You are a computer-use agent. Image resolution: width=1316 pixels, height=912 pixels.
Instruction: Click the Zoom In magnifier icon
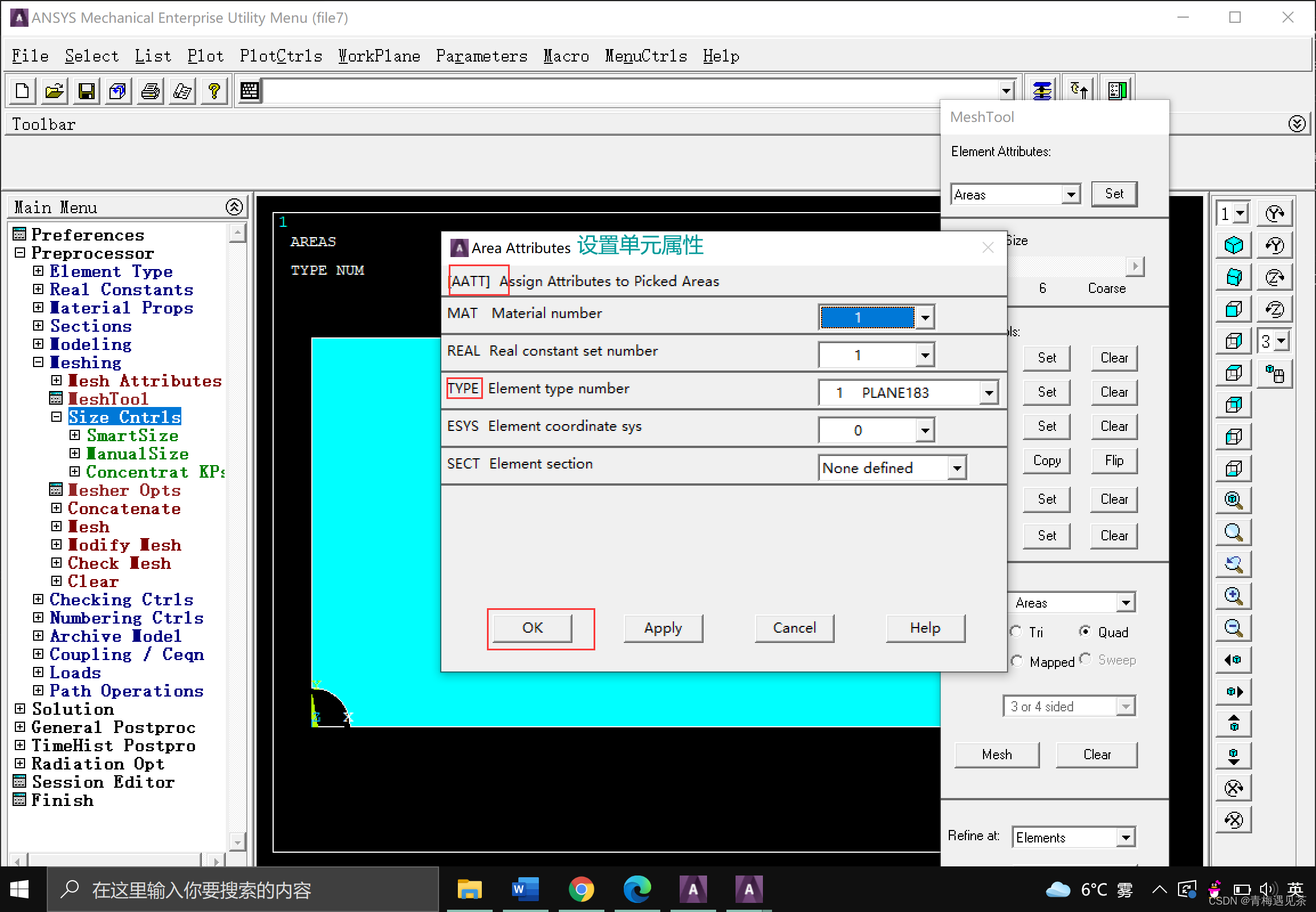[1234, 596]
